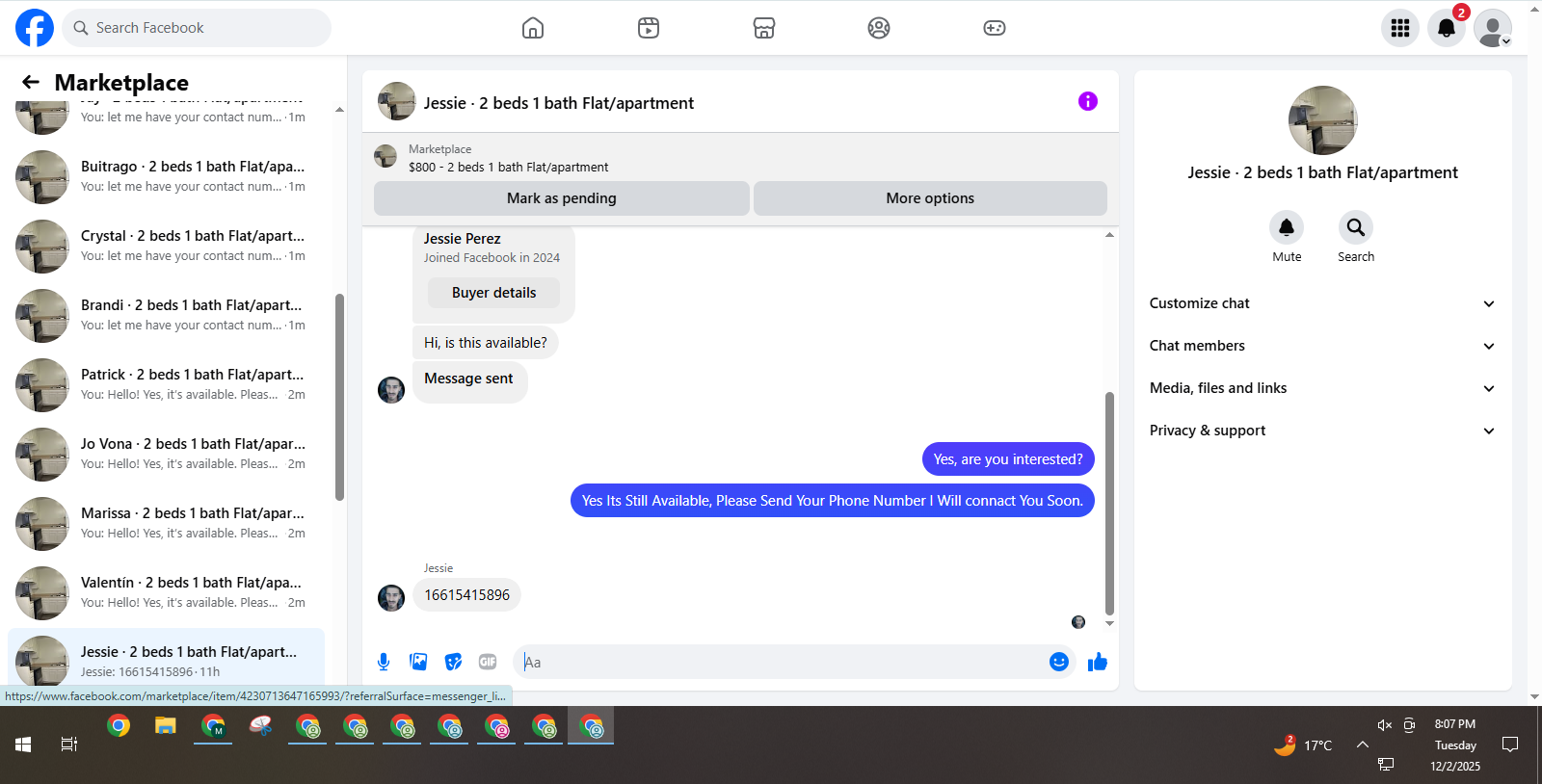The height and width of the screenshot is (784, 1542).
Task: Open the emoji picker in message box
Action: [x=1059, y=662]
